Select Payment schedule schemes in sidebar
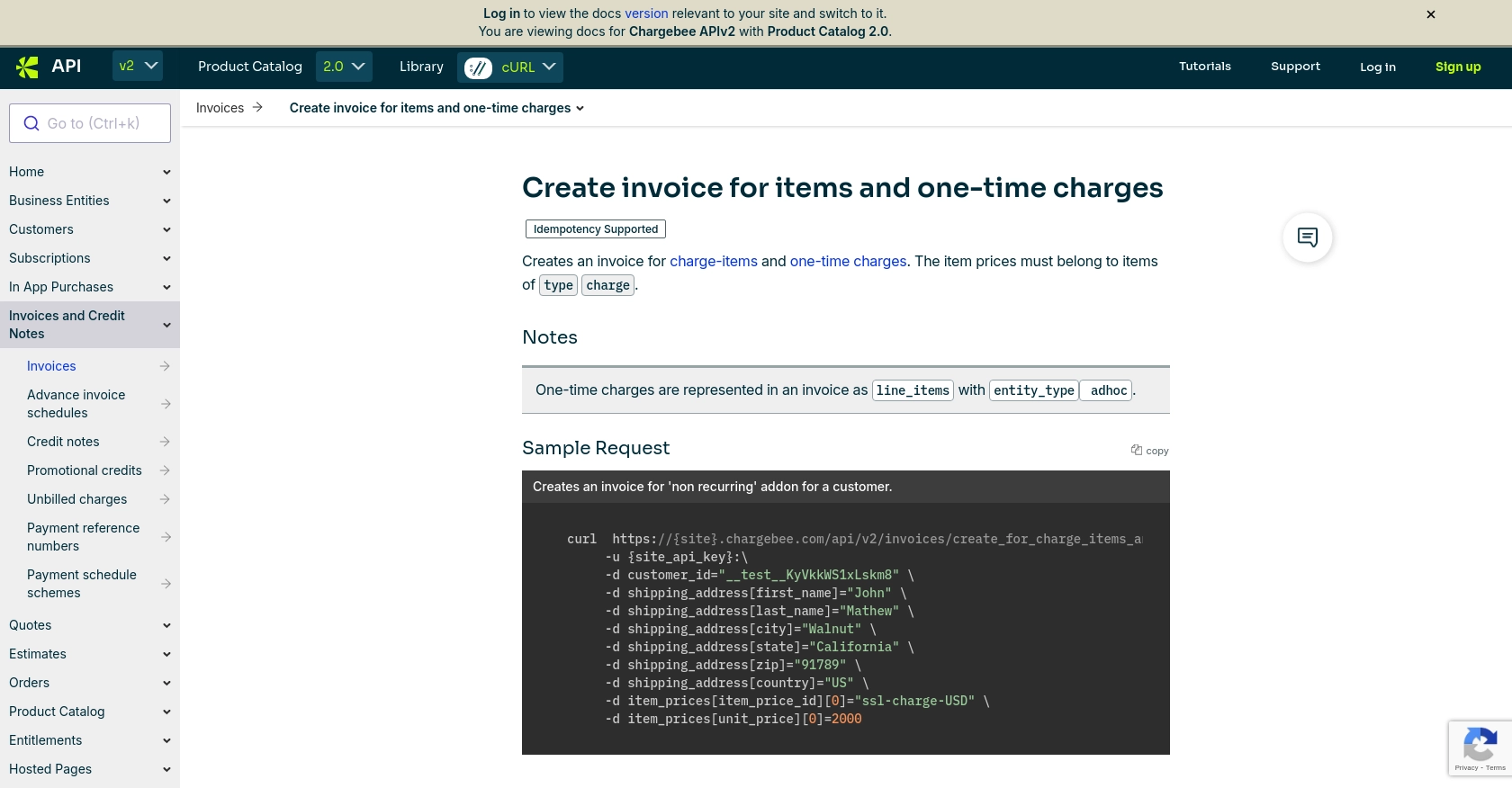The image size is (1512, 788). pyautogui.click(x=82, y=584)
